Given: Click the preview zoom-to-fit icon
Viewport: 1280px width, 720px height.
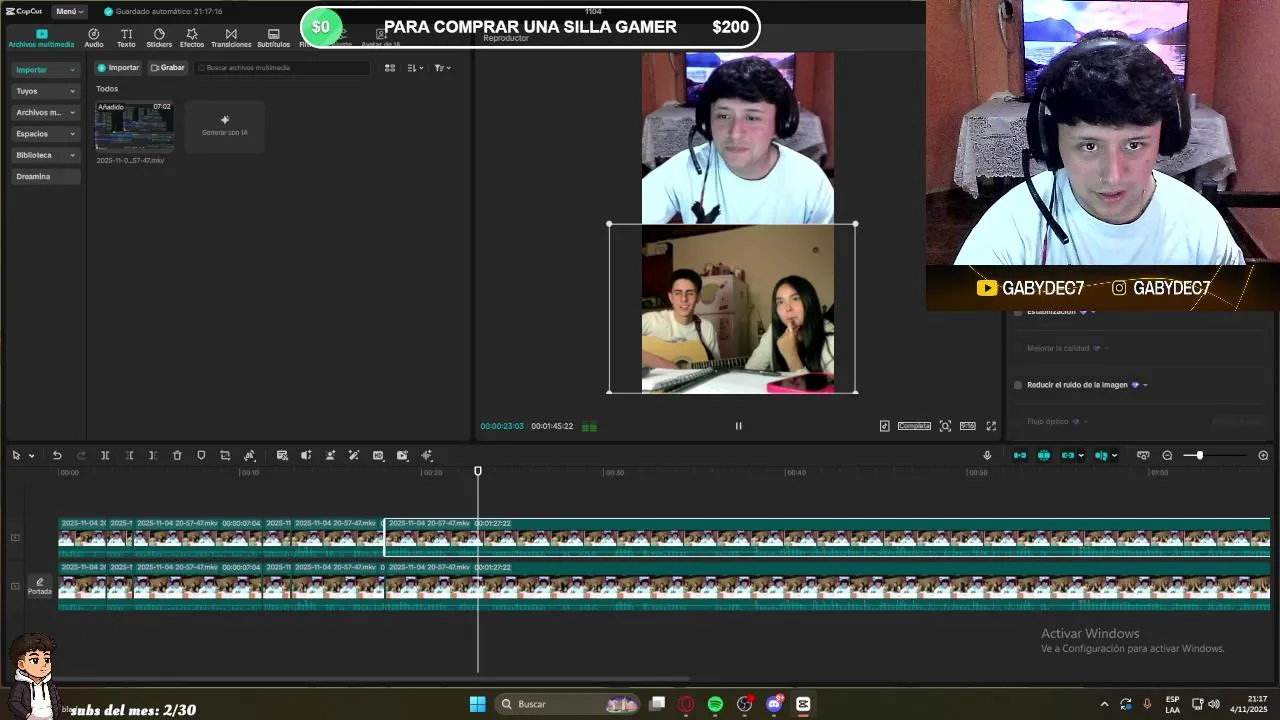Looking at the screenshot, I should (945, 426).
